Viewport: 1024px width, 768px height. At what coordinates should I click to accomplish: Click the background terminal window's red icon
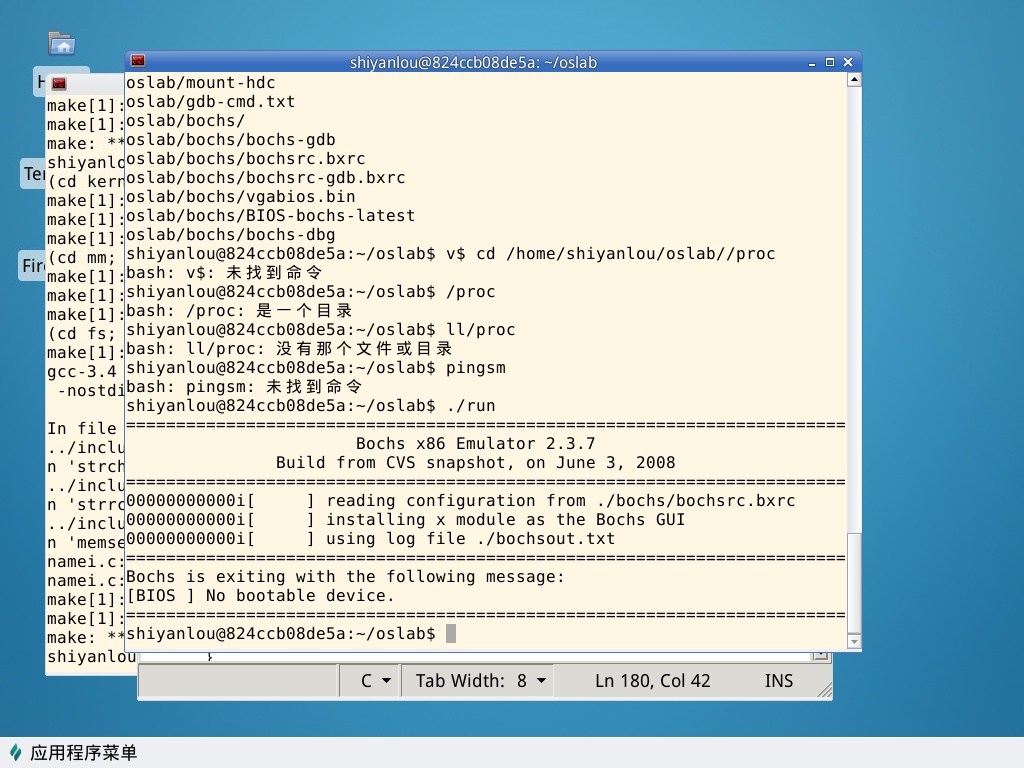[59, 82]
